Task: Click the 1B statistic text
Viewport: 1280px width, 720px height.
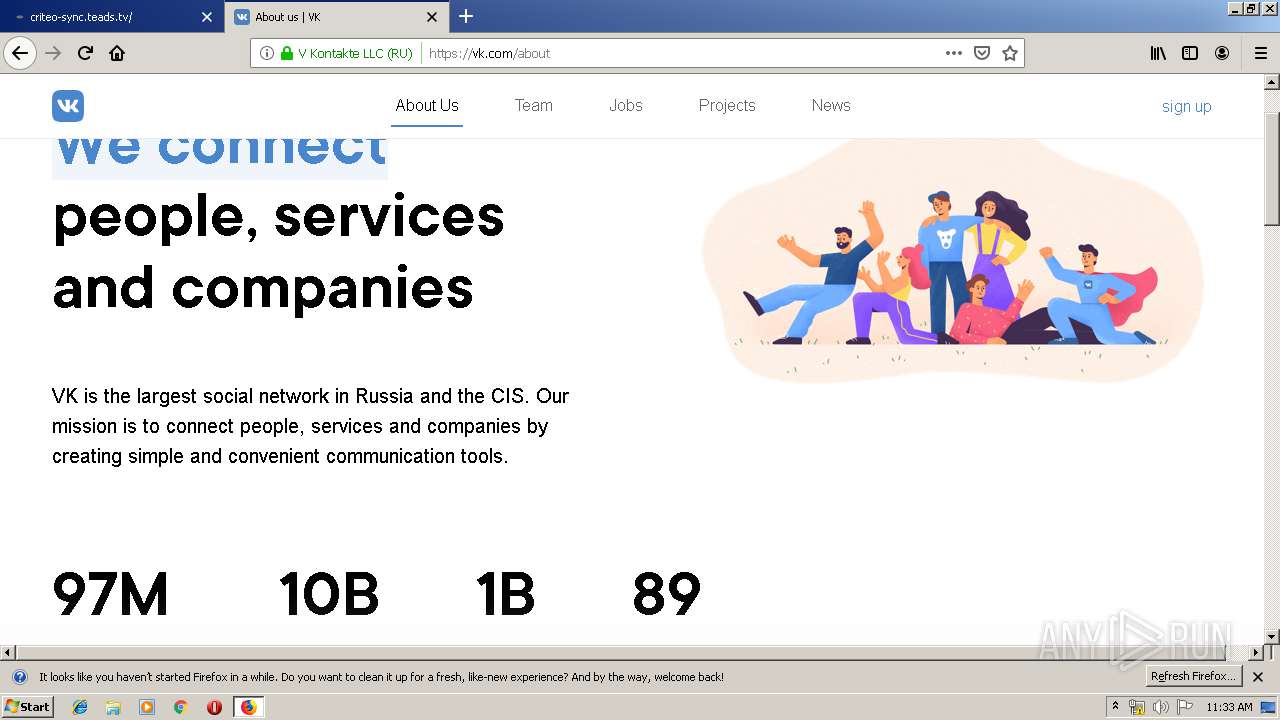Action: coord(506,594)
